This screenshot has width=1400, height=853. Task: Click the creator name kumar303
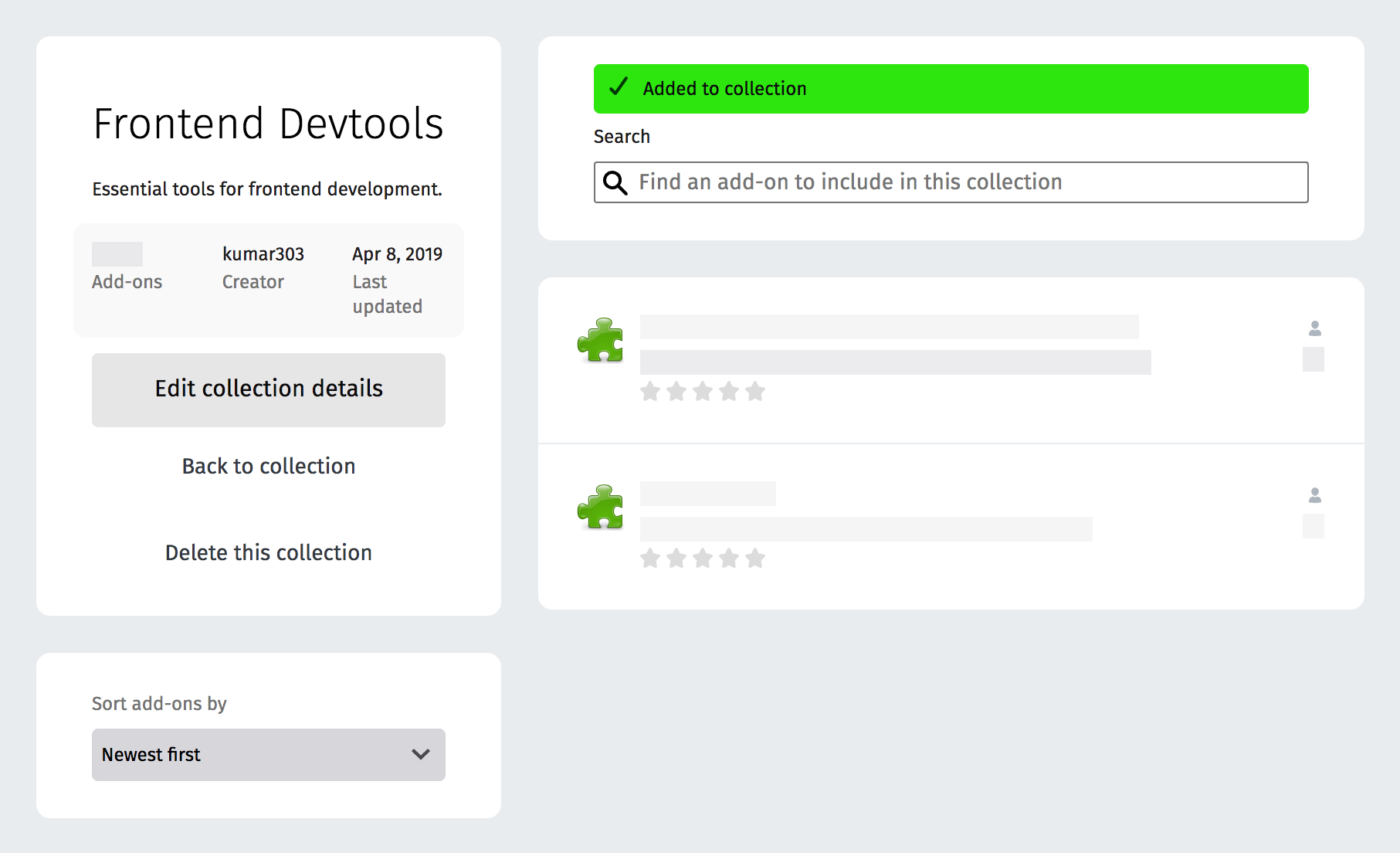coord(263,254)
